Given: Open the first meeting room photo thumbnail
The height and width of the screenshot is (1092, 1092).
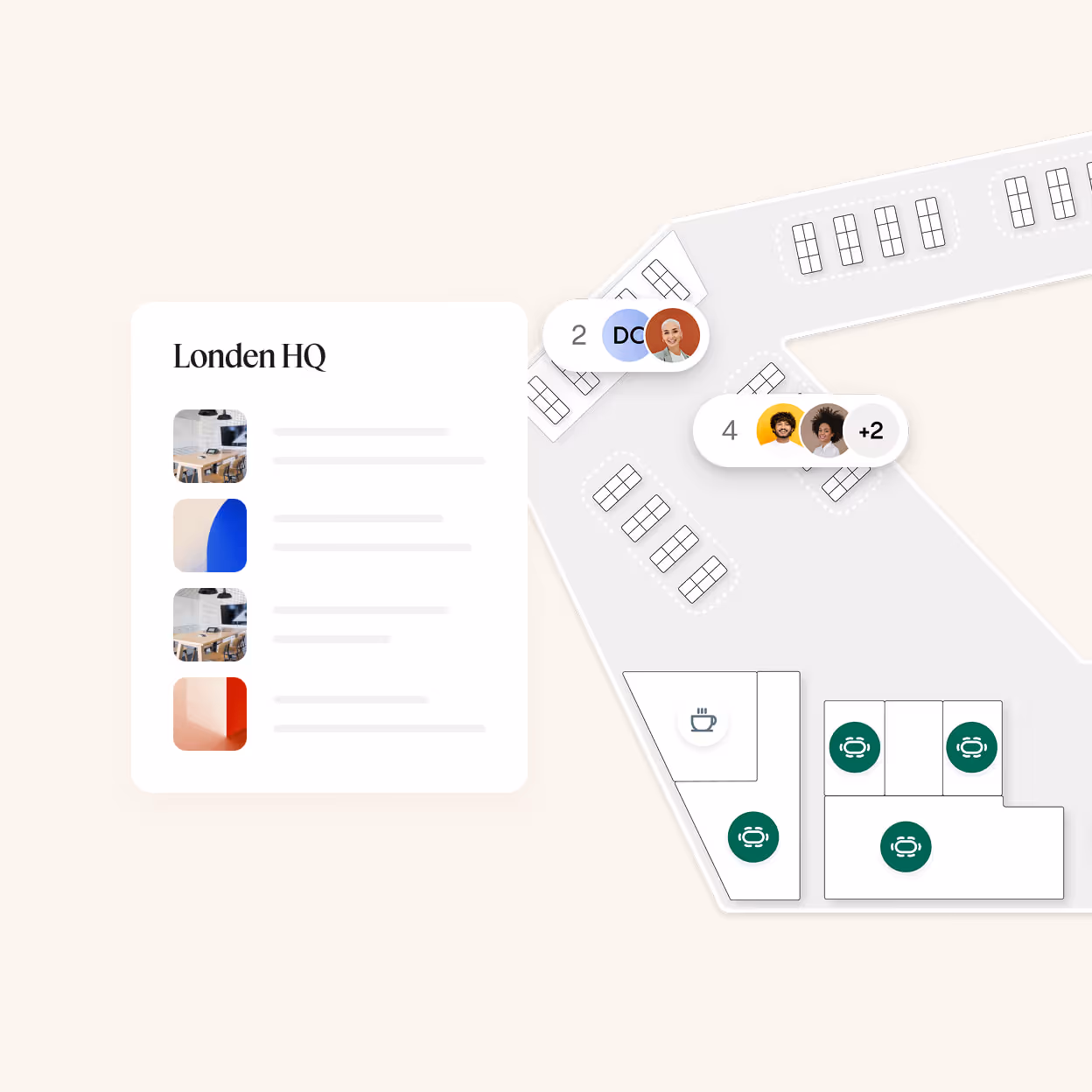Looking at the screenshot, I should point(210,446).
